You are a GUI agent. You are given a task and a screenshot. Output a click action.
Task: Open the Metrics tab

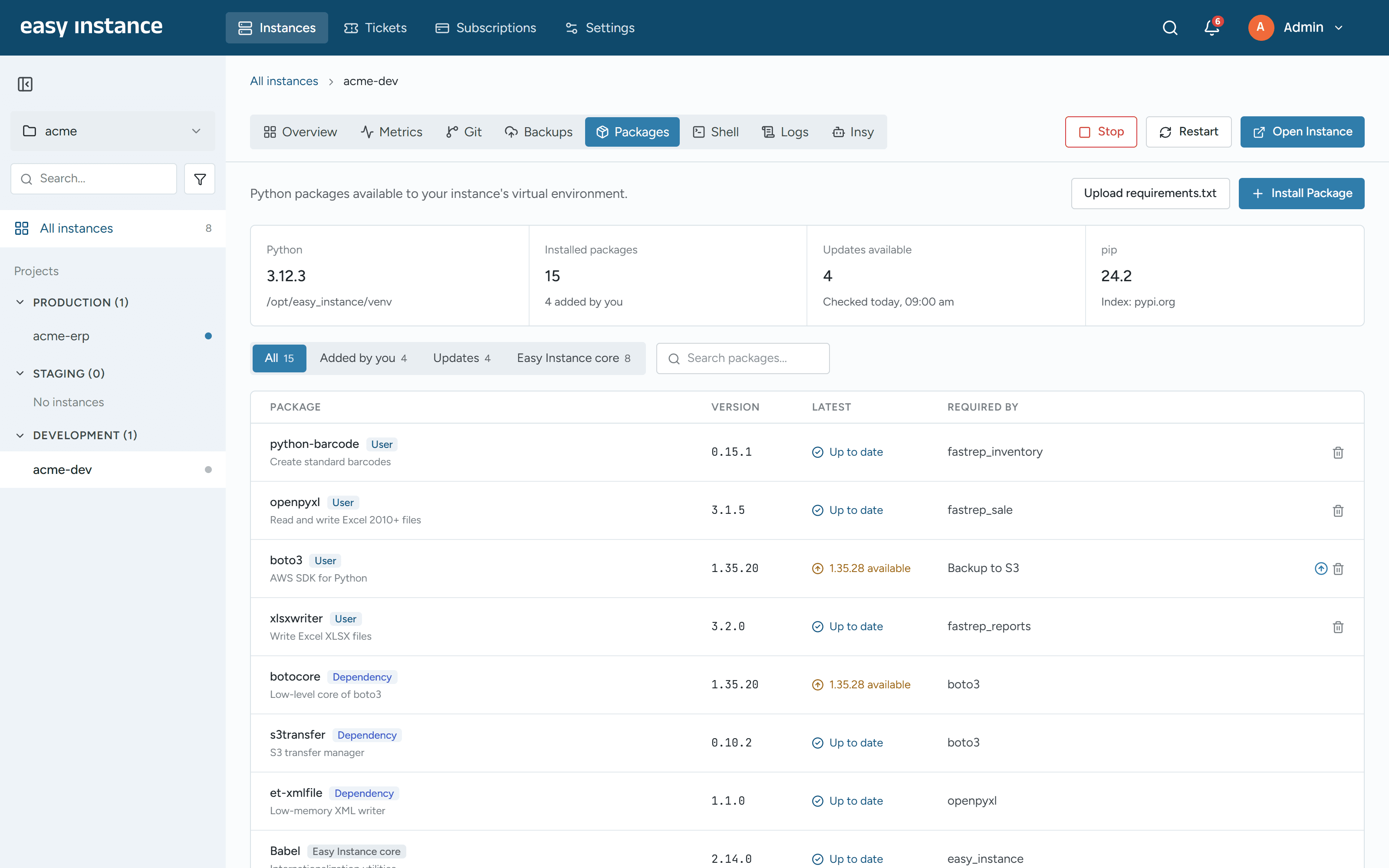[x=392, y=132]
